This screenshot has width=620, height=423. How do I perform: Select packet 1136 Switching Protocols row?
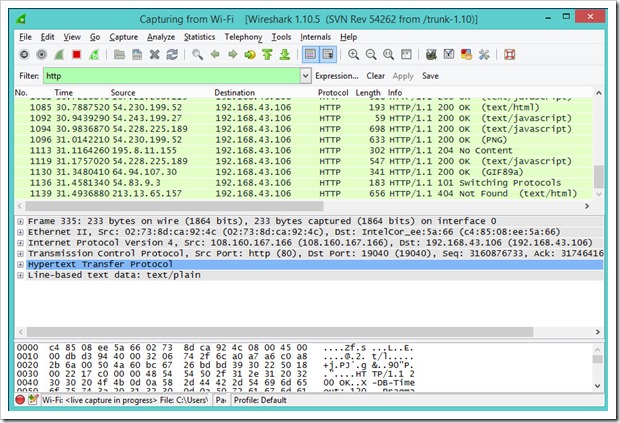[303, 183]
